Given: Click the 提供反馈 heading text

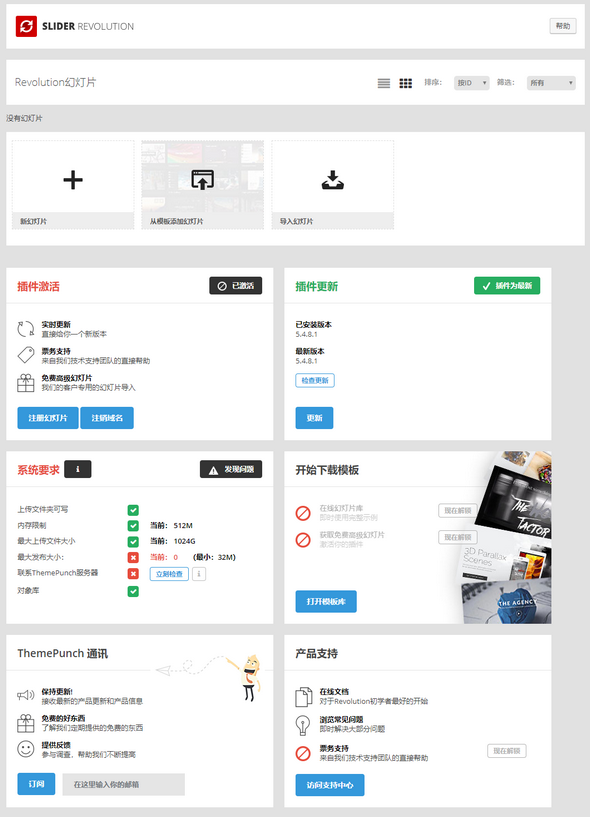Looking at the screenshot, I should 56,745.
